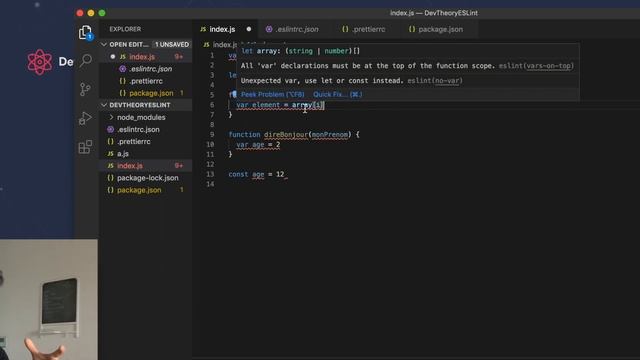Image resolution: width=640 pixels, height=360 pixels.
Task: Switch to the index.js editor tab
Action: [x=226, y=29]
